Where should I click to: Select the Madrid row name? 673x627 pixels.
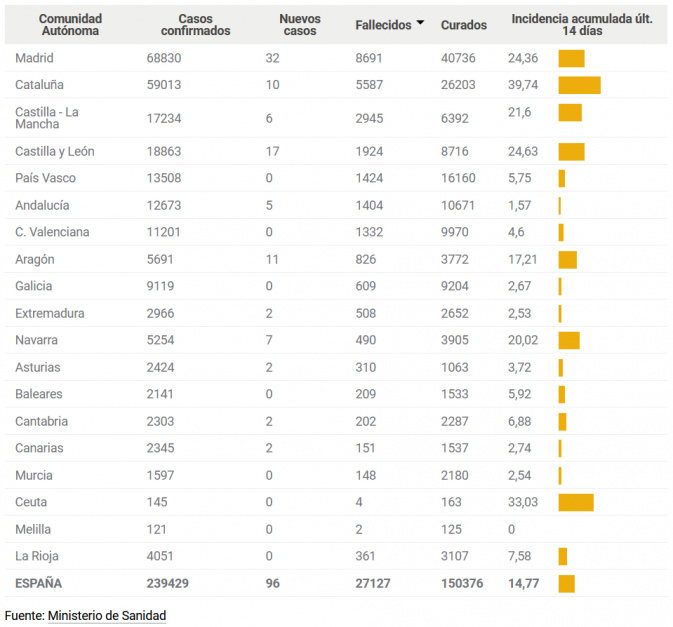[35, 58]
